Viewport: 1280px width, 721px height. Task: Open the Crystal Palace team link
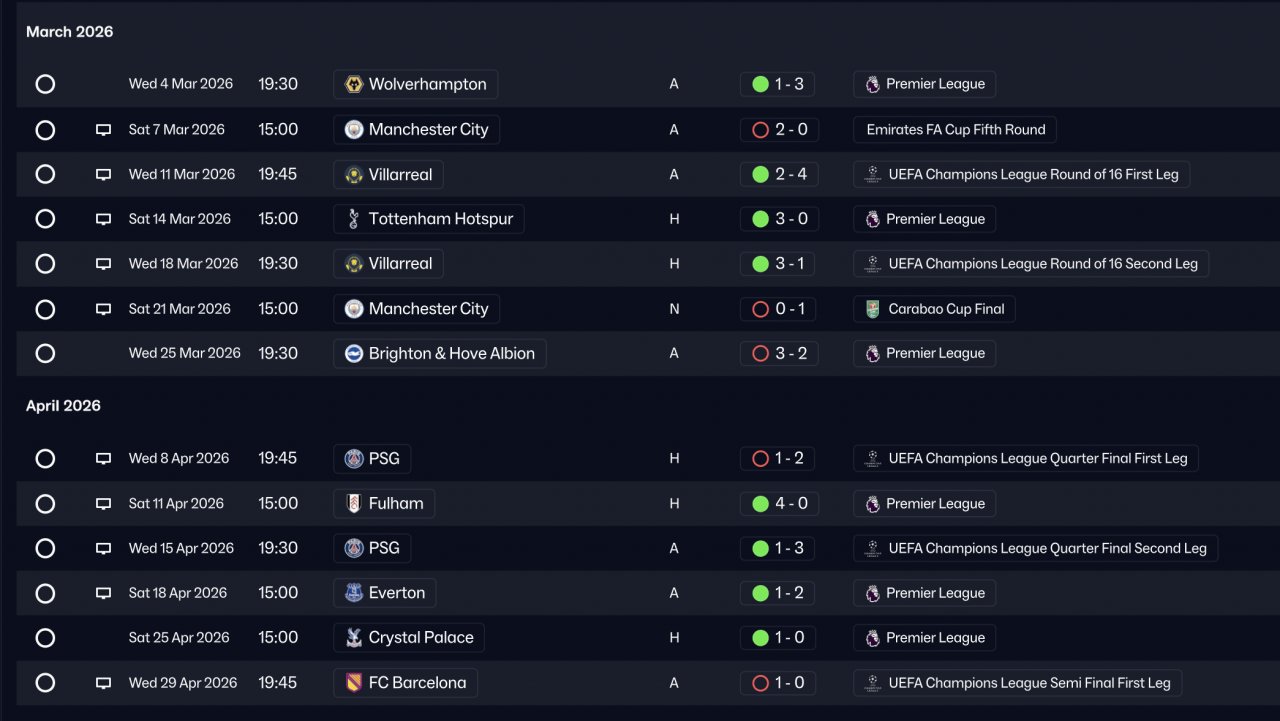(x=420, y=638)
